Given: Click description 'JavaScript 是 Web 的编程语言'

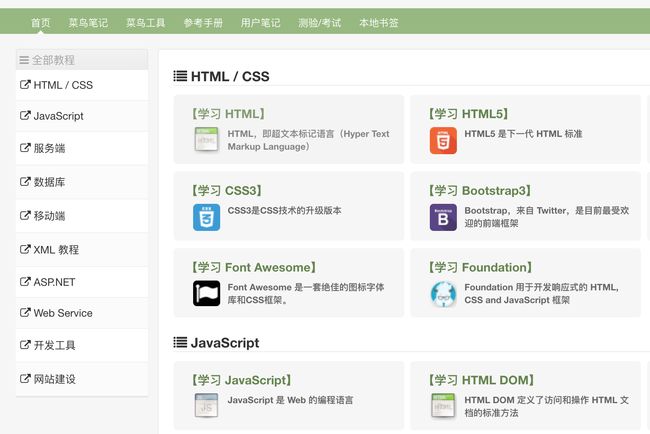Looking at the screenshot, I should (x=290, y=400).
